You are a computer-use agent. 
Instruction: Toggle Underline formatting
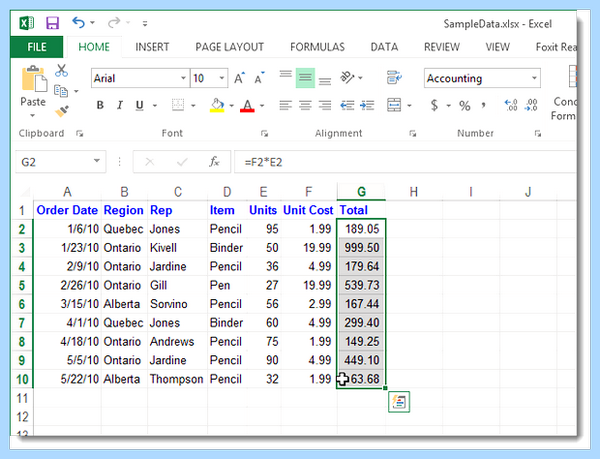(140, 105)
